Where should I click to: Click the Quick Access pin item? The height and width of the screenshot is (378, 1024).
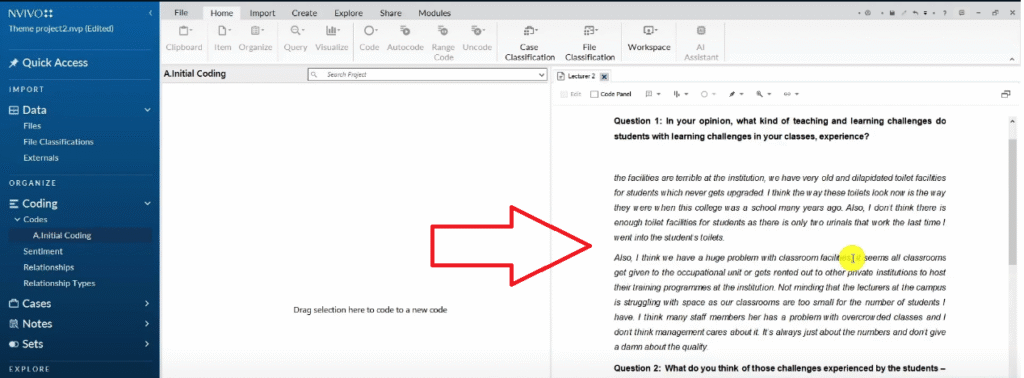click(x=48, y=63)
